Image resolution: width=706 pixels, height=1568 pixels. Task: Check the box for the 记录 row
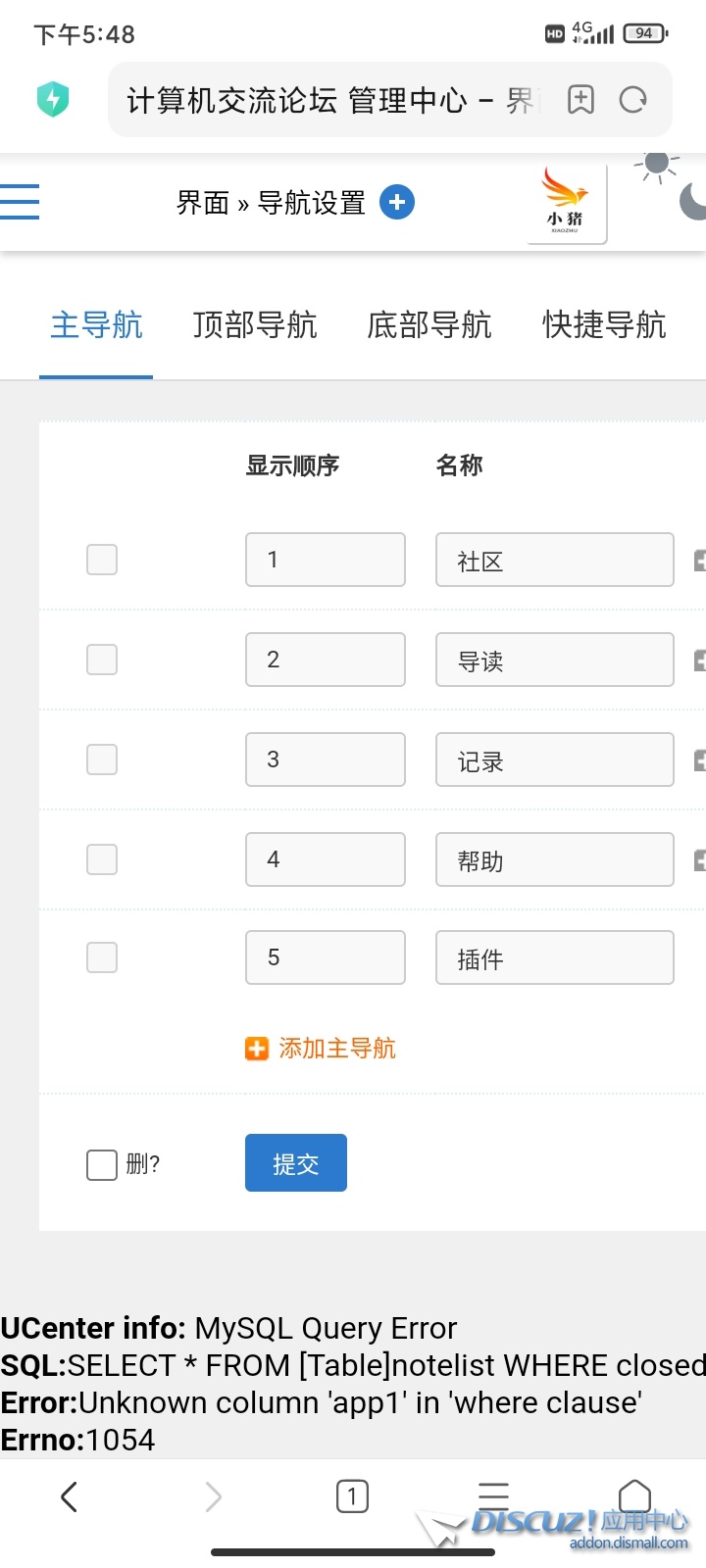(x=102, y=759)
